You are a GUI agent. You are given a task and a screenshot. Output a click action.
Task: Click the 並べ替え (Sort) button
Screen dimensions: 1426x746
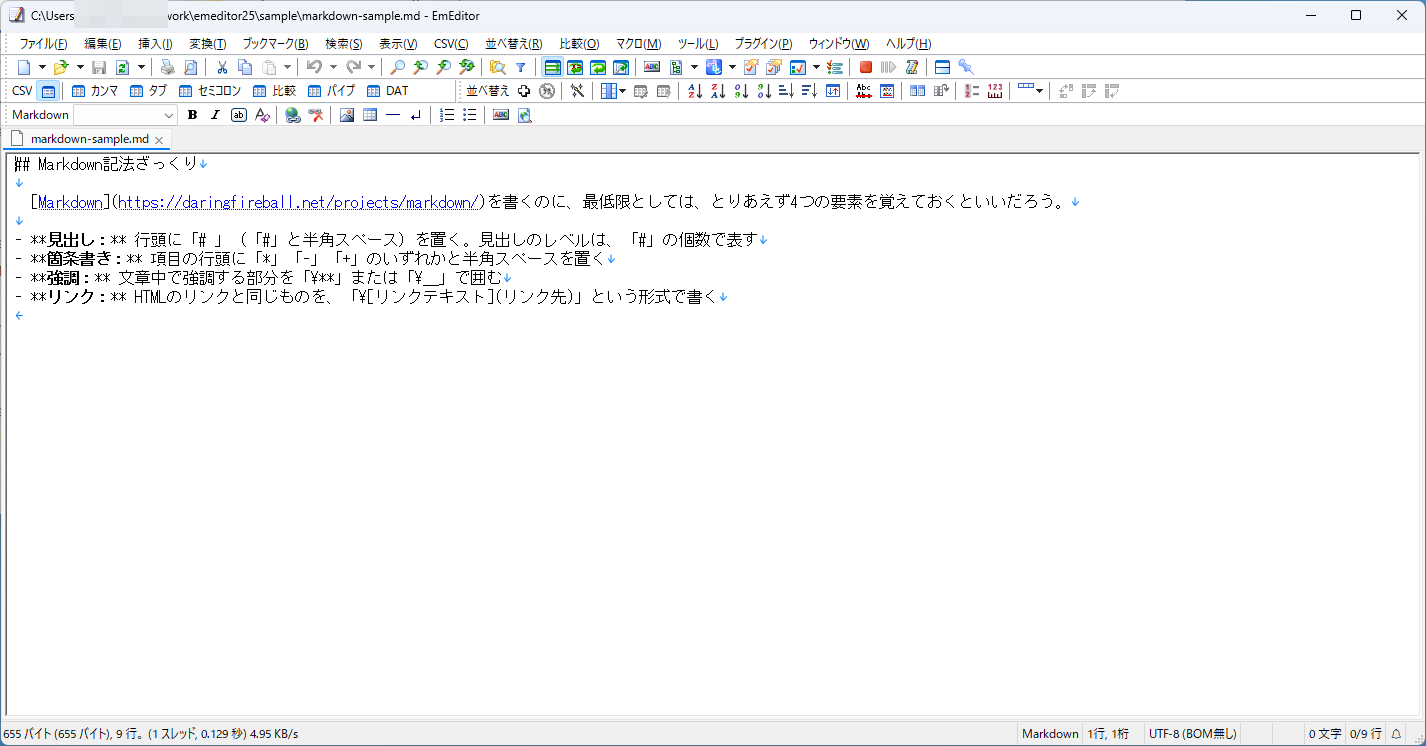[x=488, y=90]
